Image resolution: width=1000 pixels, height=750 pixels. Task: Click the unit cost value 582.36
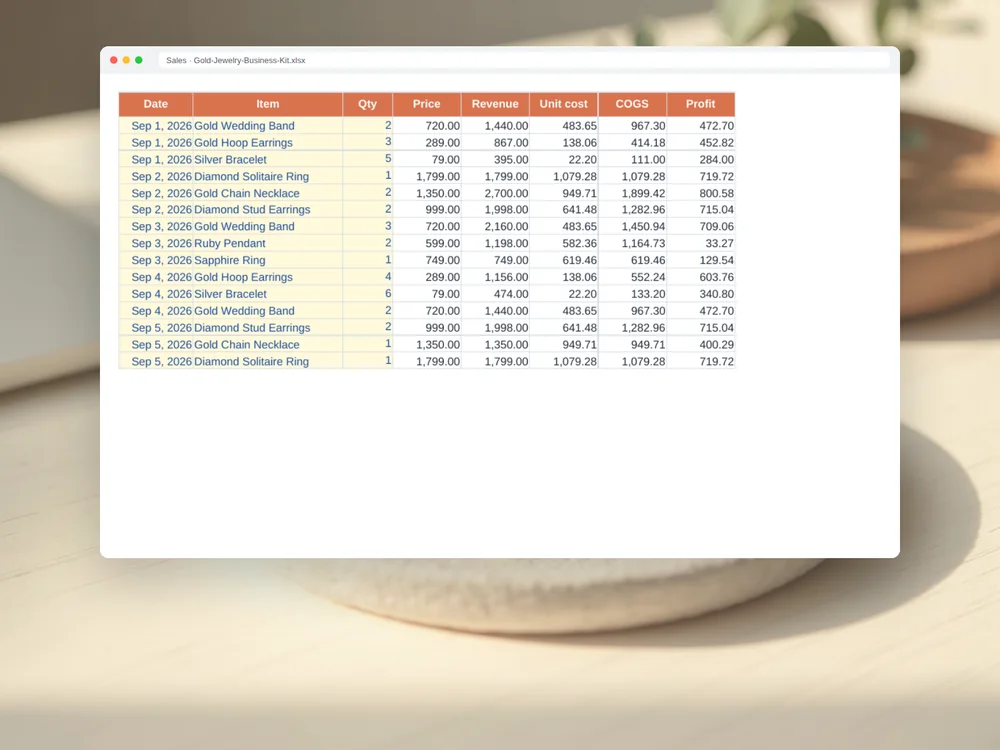point(579,243)
